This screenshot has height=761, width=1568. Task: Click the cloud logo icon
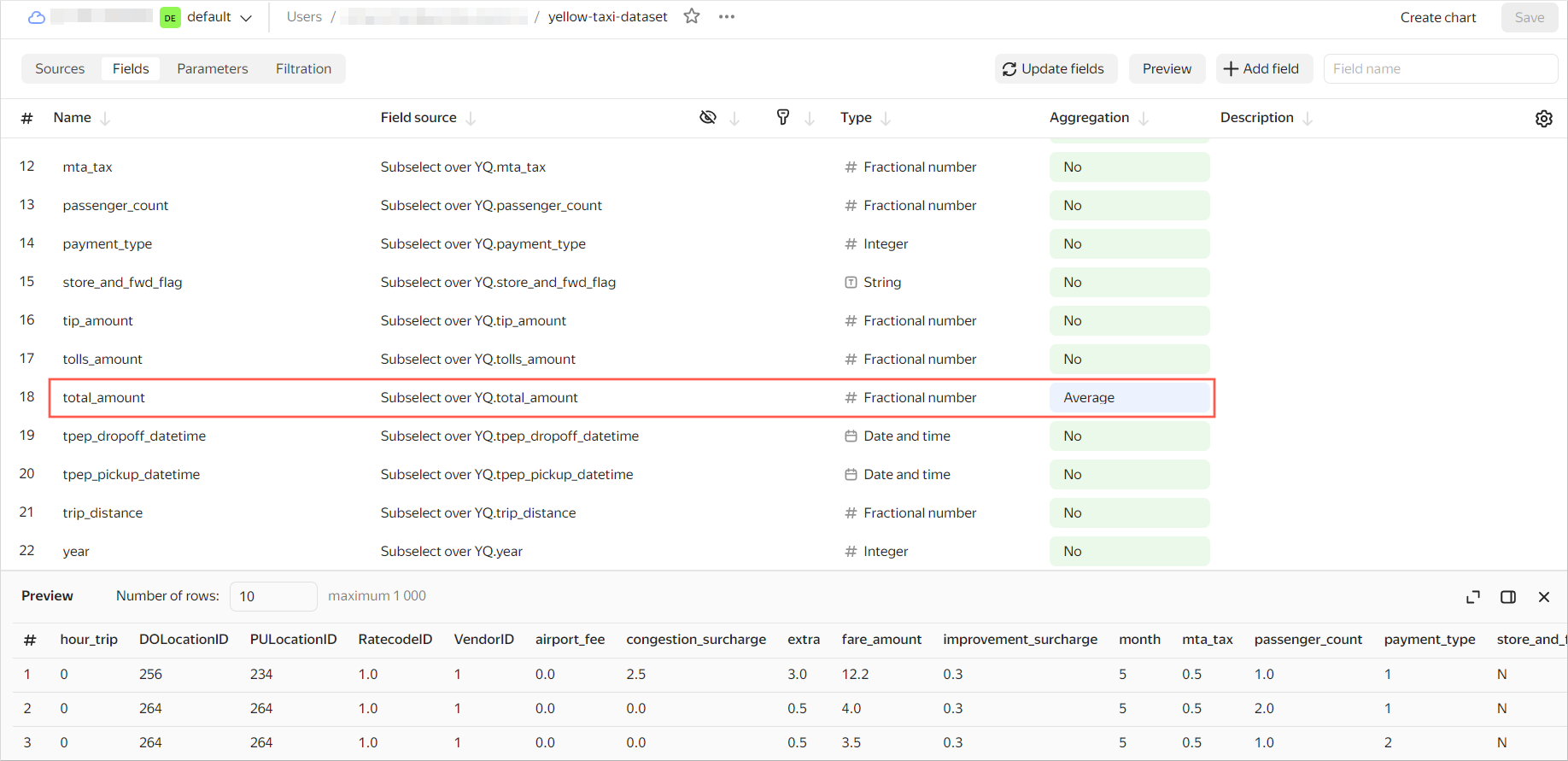tap(37, 17)
